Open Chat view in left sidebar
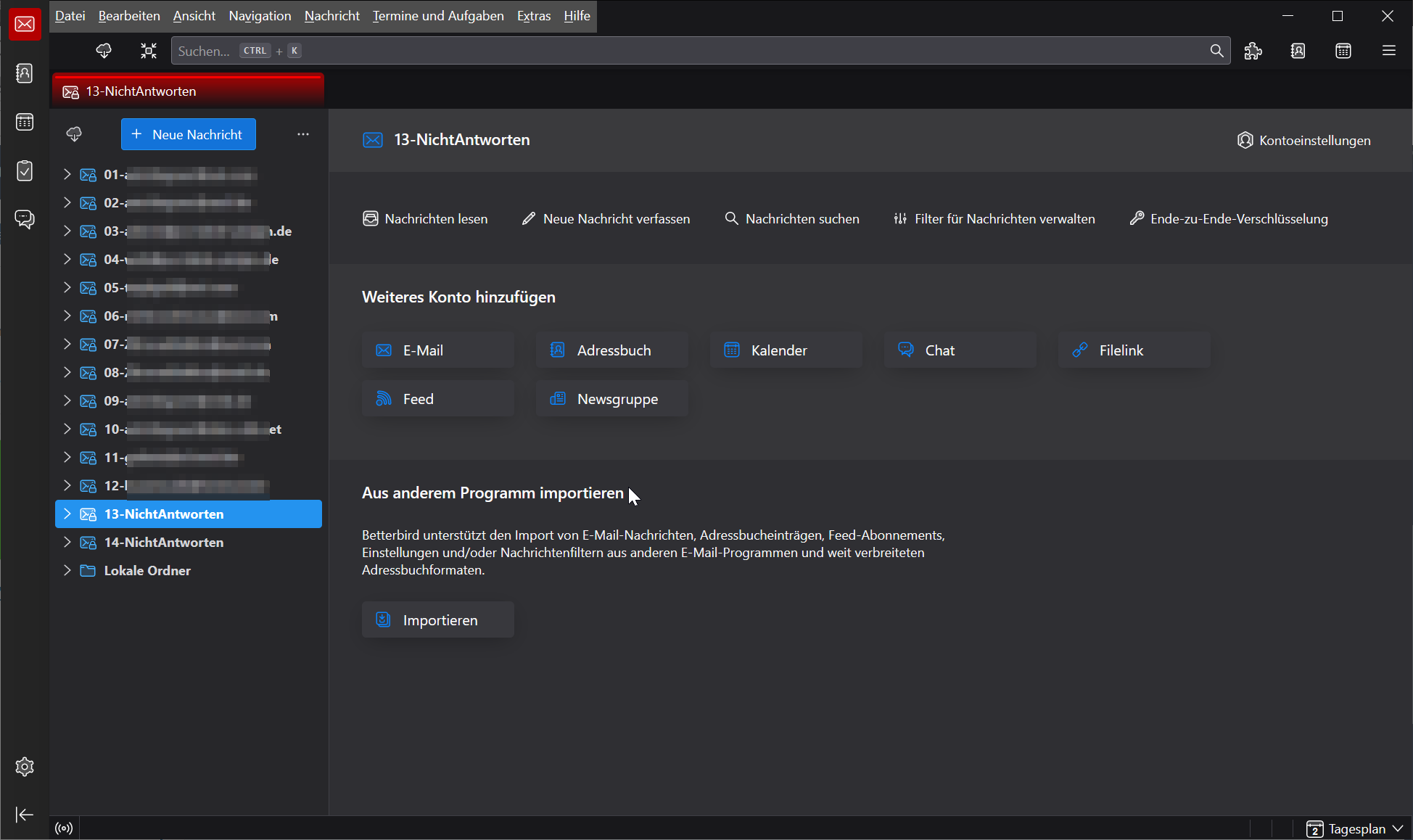This screenshot has width=1413, height=840. tap(25, 218)
